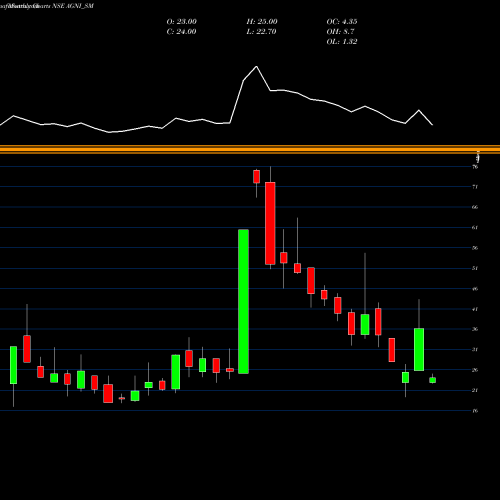Click the orange horizontal separator band

(x=250, y=149)
